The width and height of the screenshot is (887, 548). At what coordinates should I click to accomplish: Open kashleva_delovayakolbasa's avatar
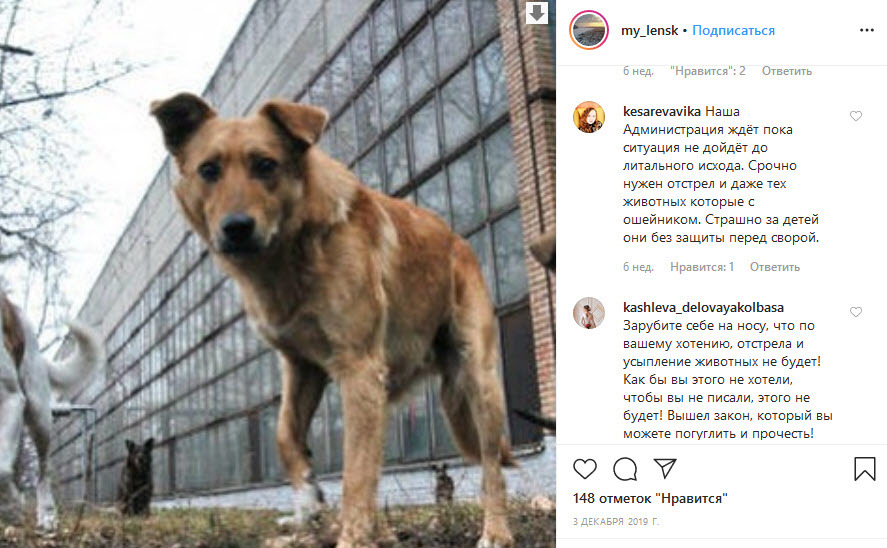click(x=589, y=313)
